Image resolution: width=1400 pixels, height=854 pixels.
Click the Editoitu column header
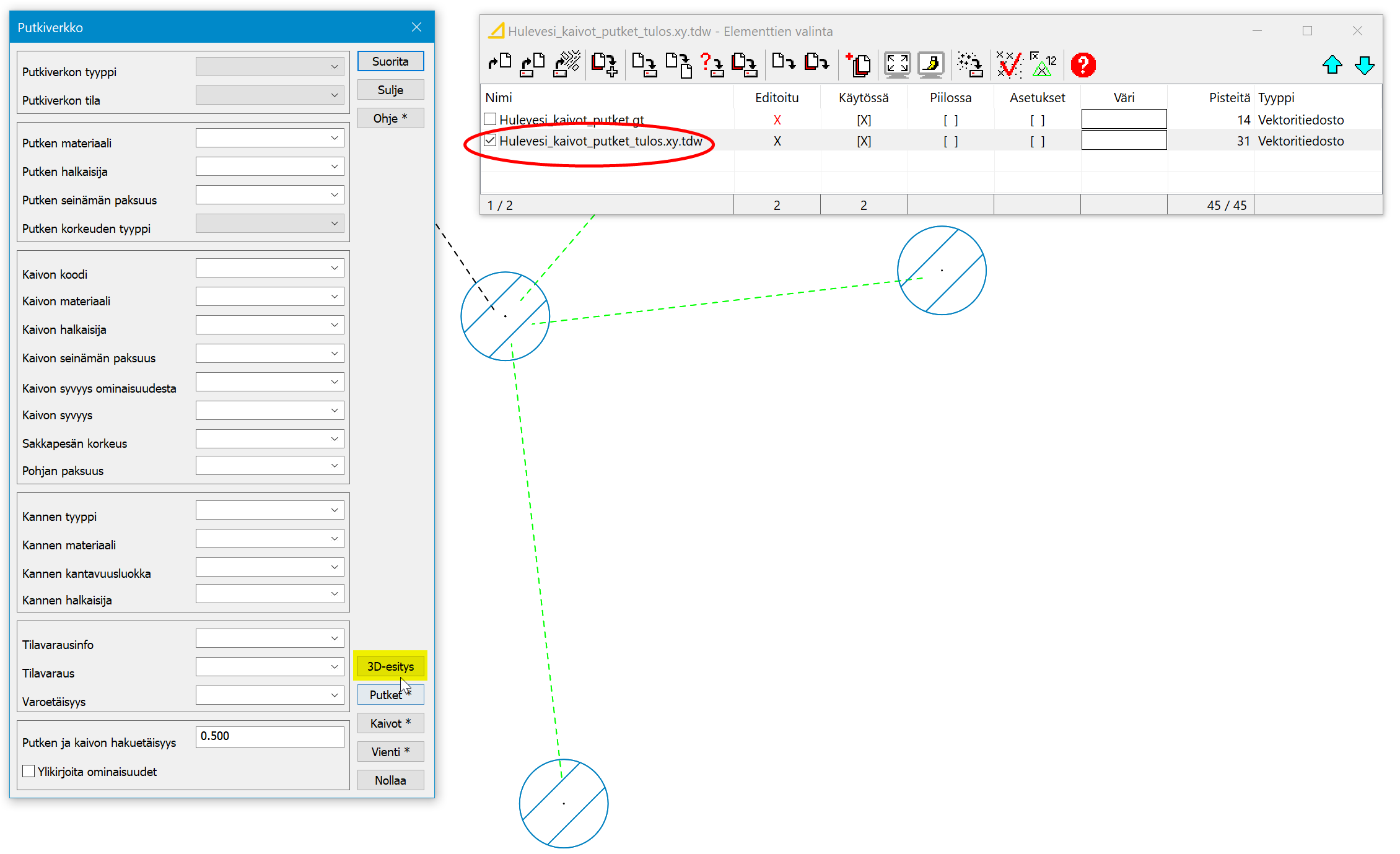[x=777, y=98]
